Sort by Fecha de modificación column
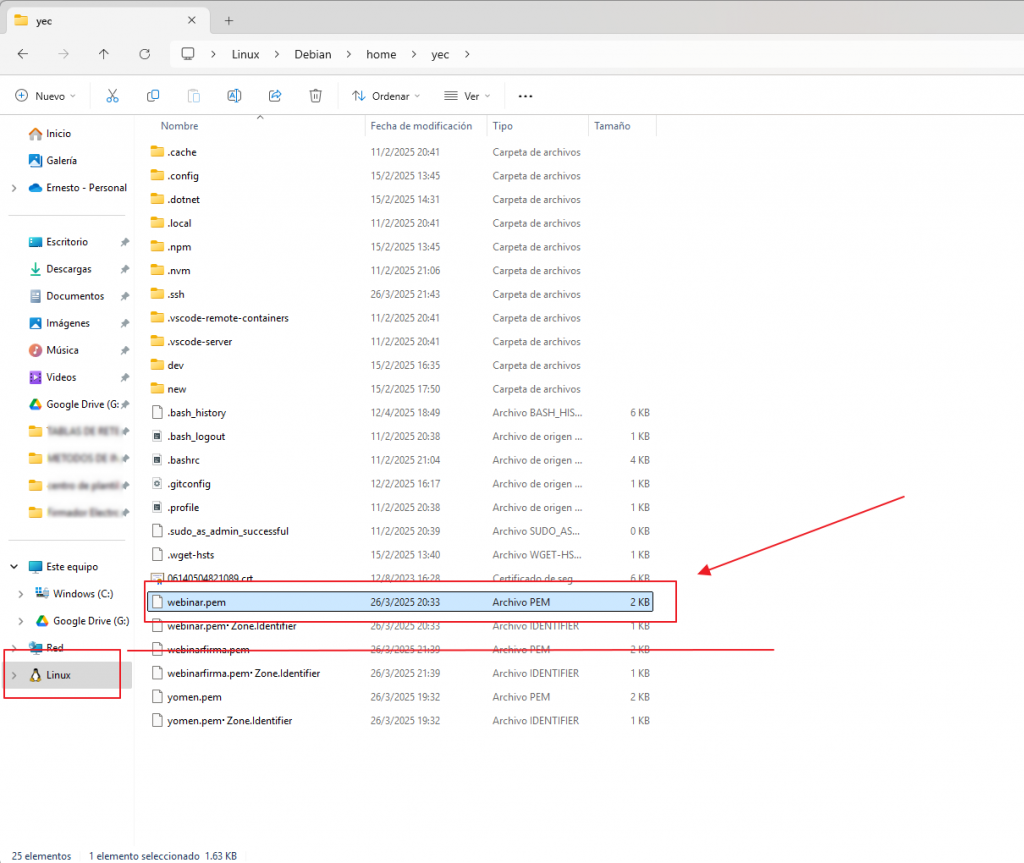 tap(421, 126)
